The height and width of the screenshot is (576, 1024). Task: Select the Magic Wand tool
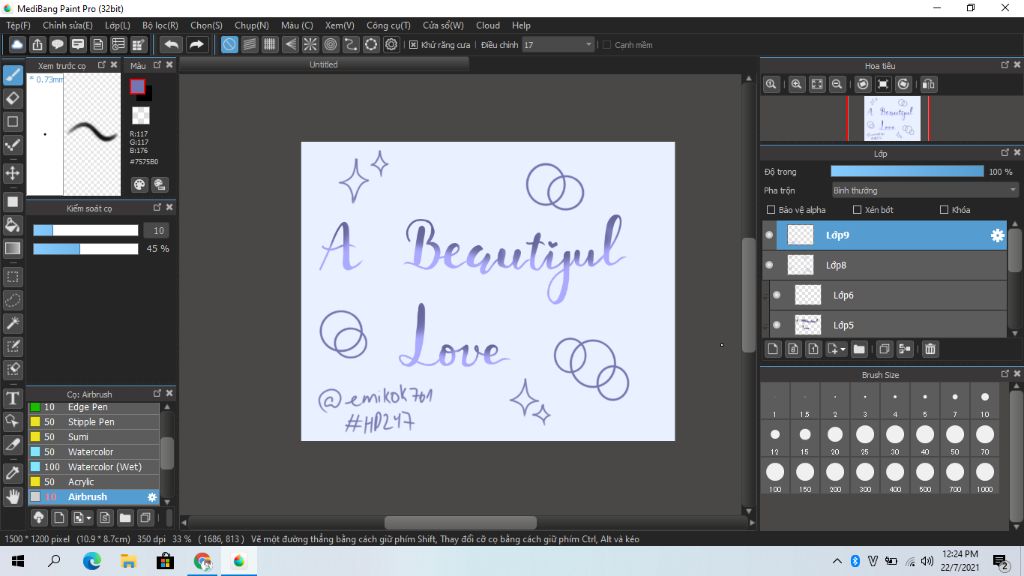click(12, 323)
